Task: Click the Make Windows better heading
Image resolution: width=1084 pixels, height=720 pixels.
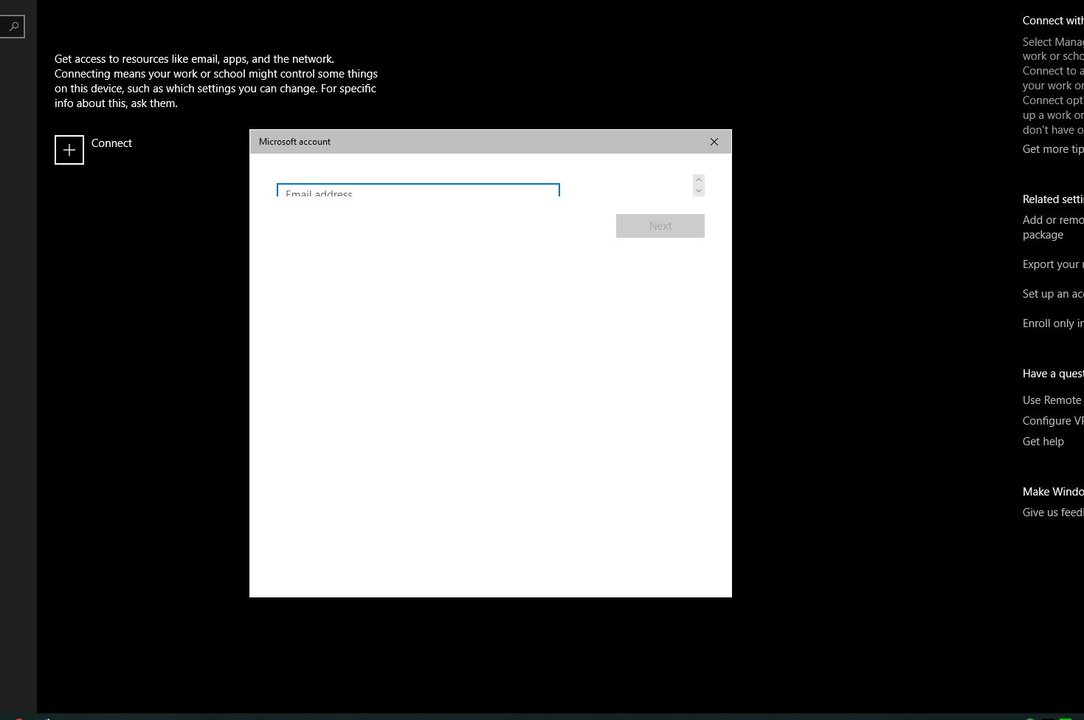Action: click(x=1053, y=492)
